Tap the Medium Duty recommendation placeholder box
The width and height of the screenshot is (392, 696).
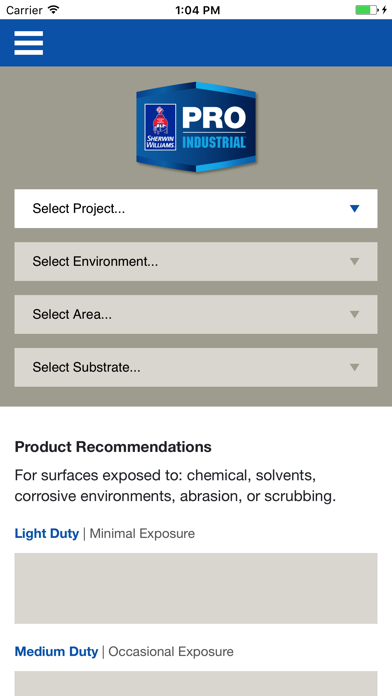196,684
